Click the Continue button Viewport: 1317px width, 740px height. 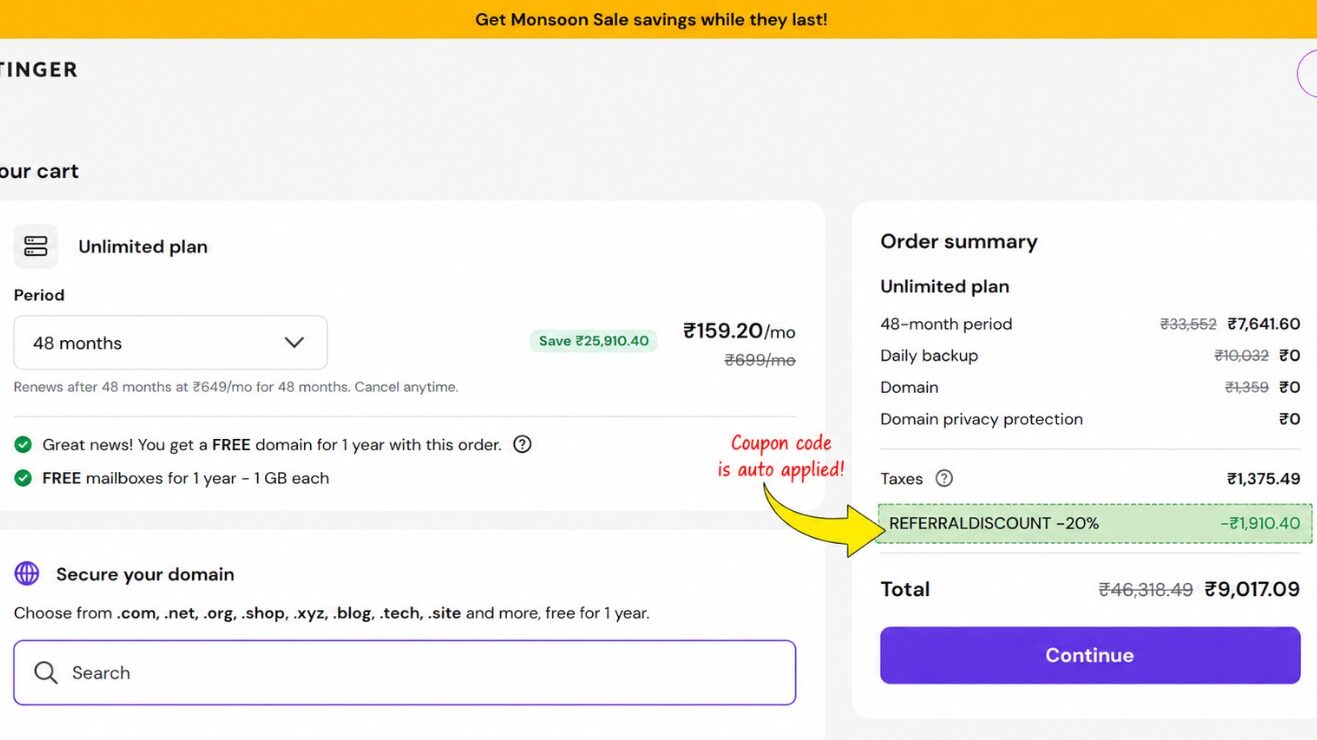coord(1090,655)
